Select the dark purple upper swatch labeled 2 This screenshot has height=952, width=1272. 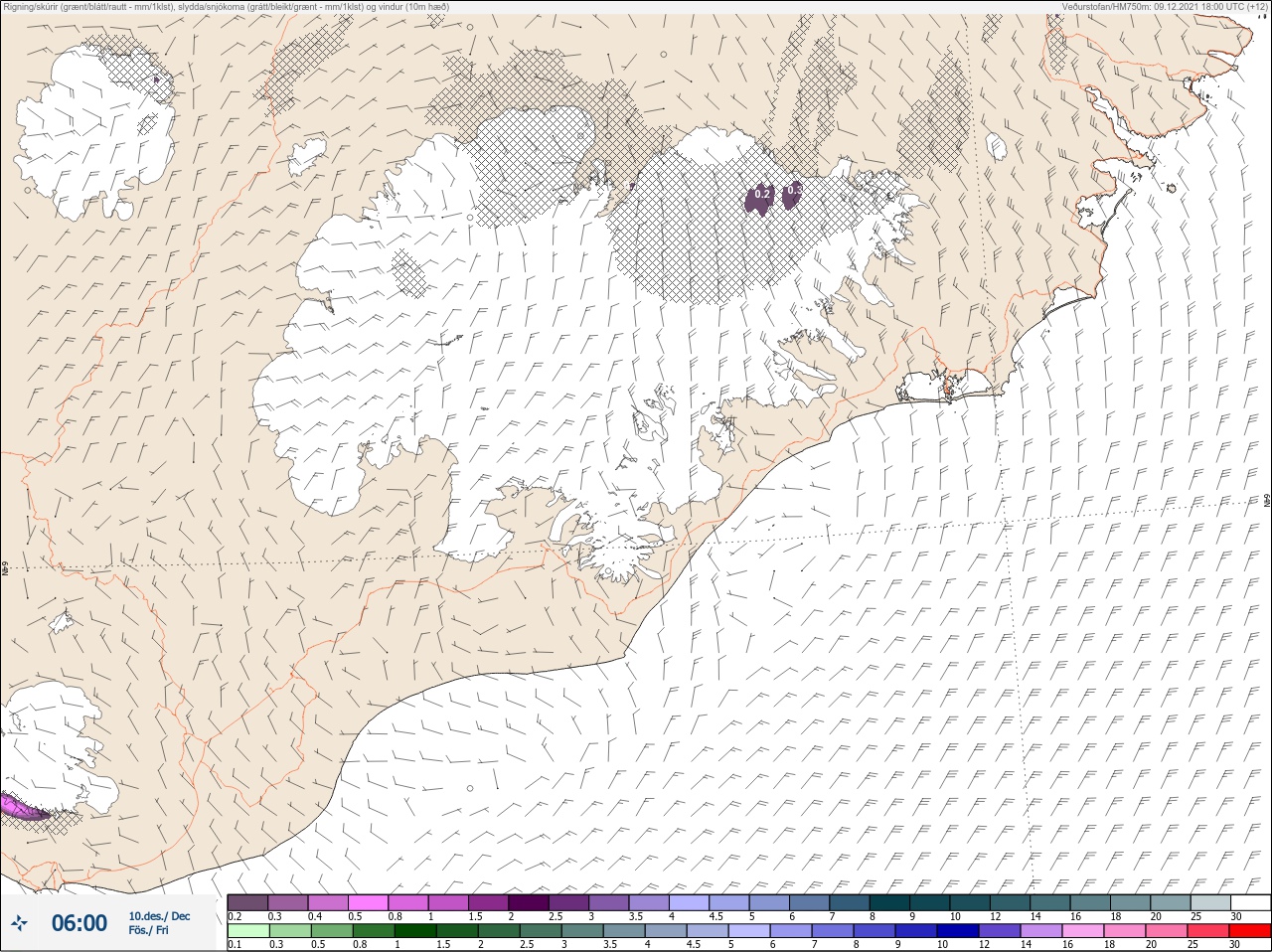click(529, 902)
